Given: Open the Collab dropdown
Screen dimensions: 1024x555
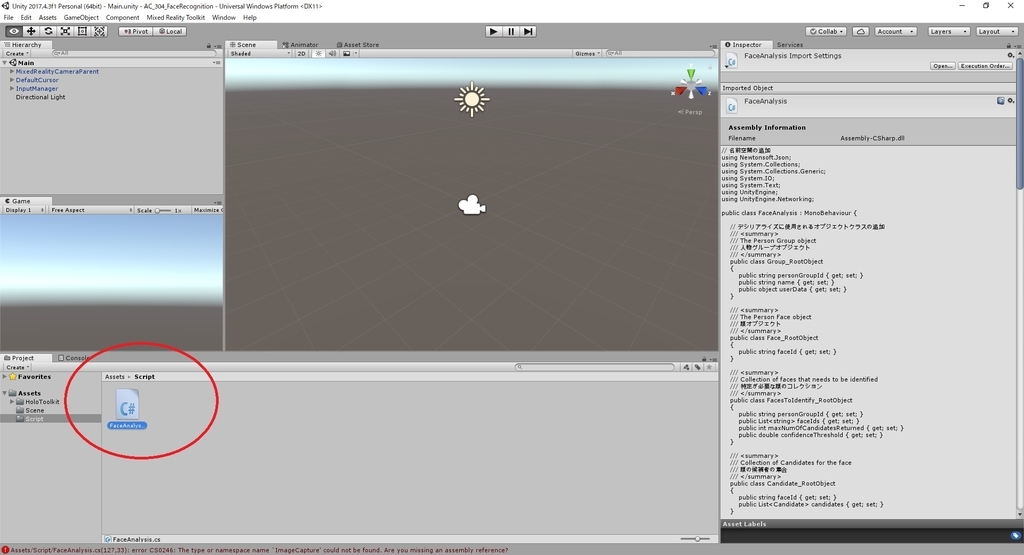Looking at the screenshot, I should coord(826,31).
